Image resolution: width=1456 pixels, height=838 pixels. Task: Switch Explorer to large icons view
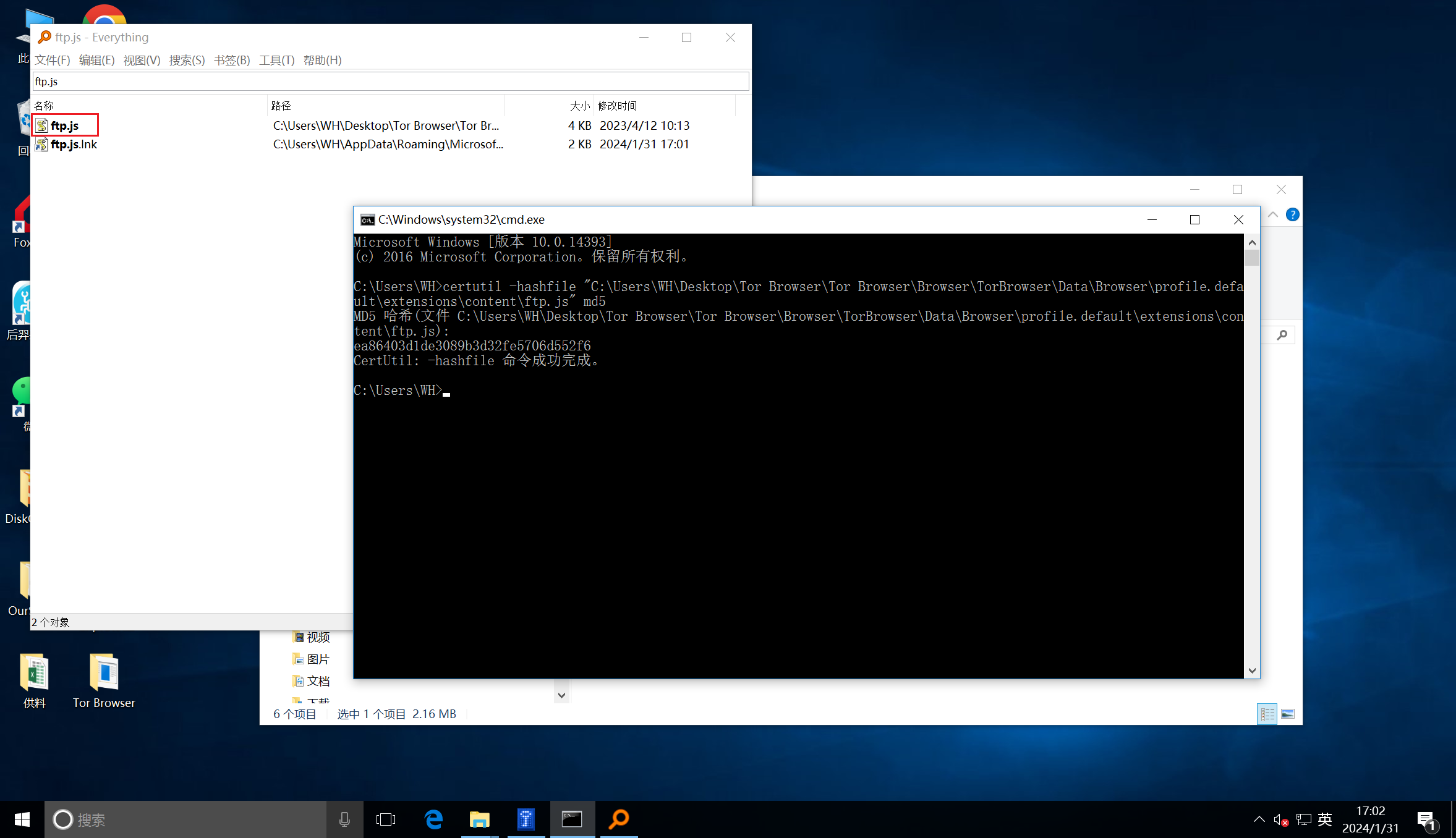1288,714
